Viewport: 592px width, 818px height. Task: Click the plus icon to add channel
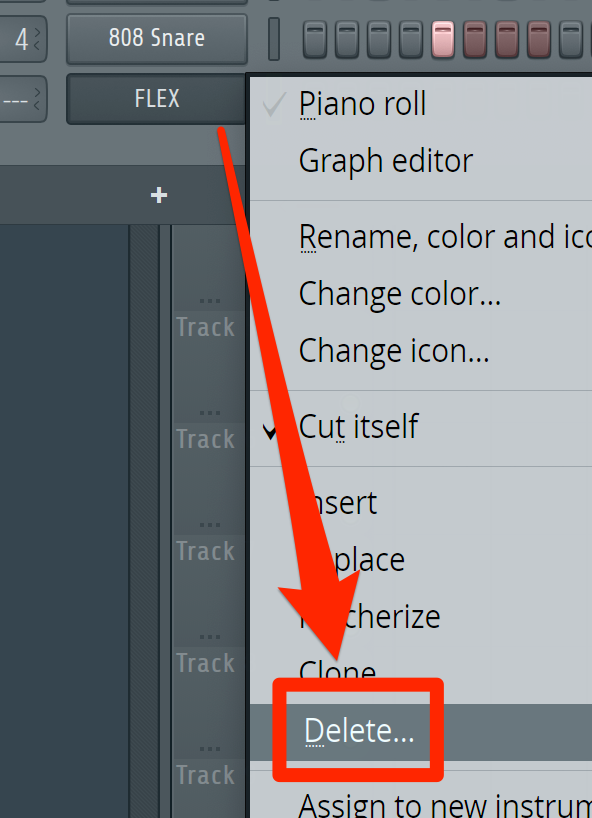click(x=159, y=196)
